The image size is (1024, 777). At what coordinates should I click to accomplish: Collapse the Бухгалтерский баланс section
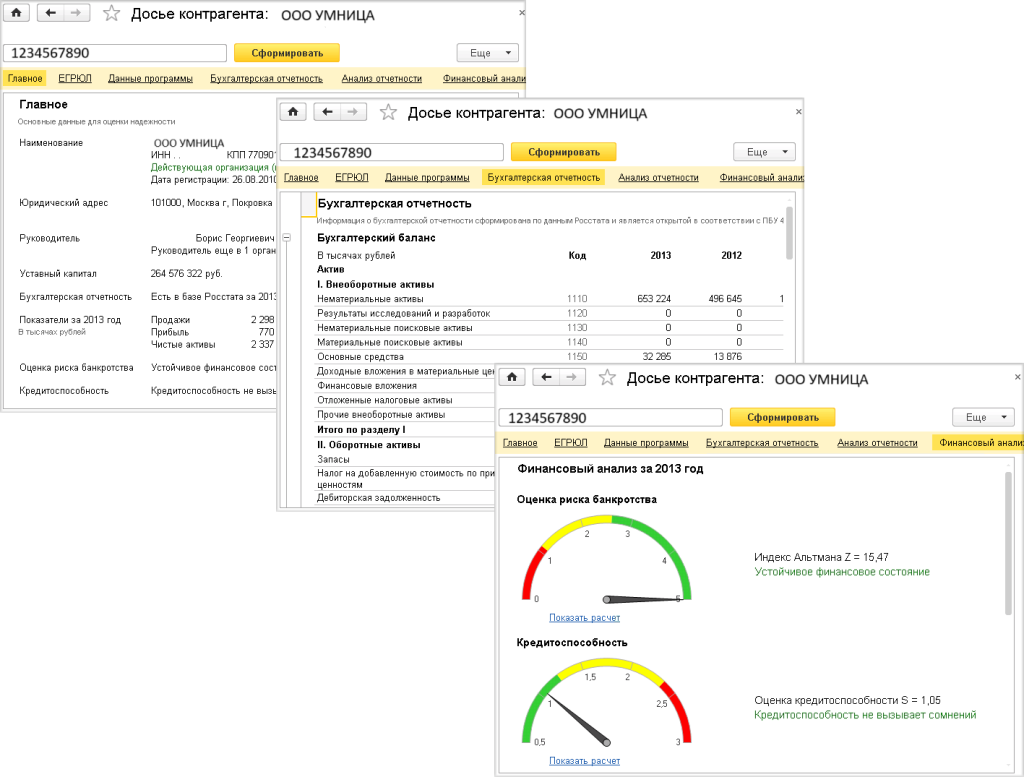point(287,238)
